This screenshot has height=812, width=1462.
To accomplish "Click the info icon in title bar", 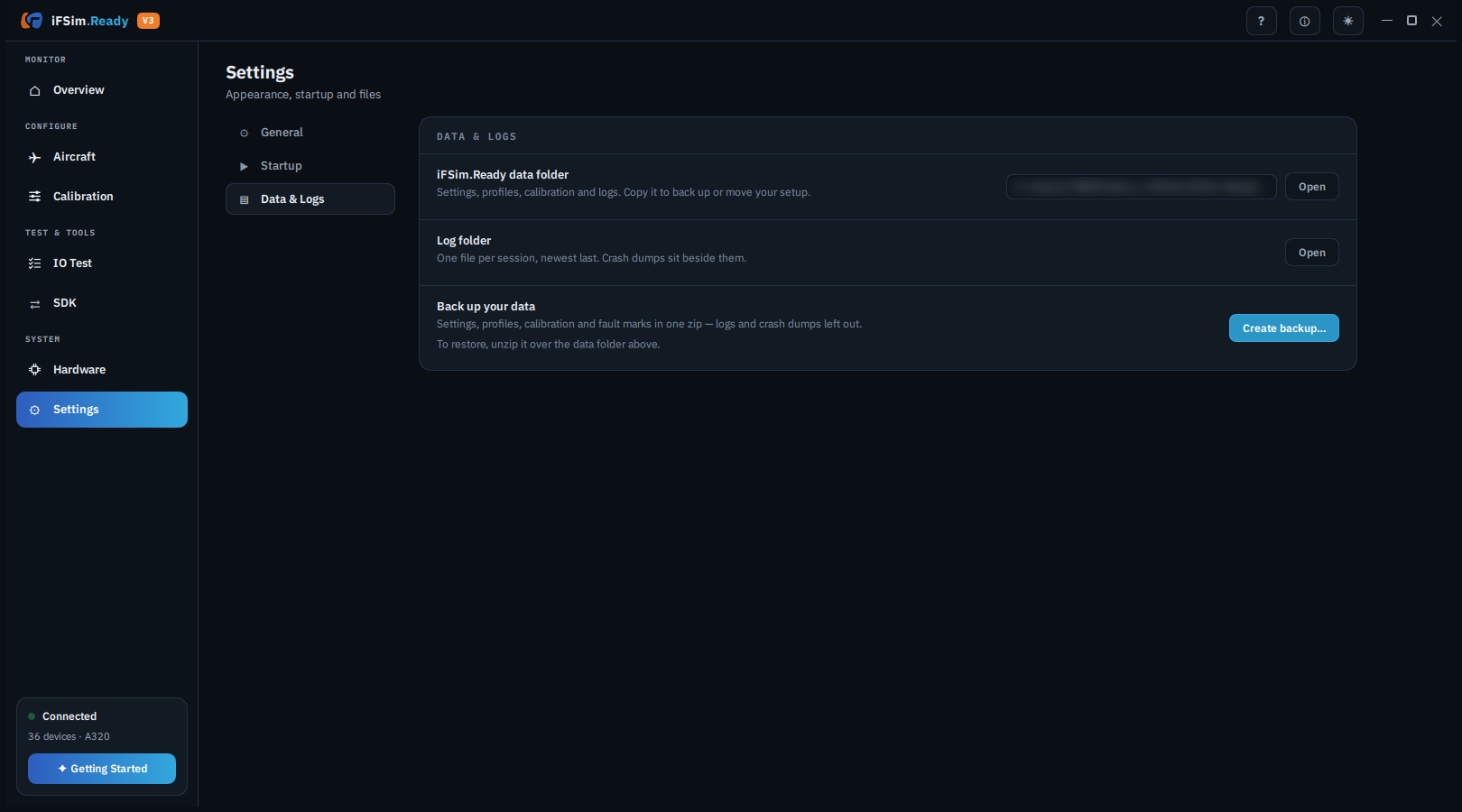I will (1304, 21).
